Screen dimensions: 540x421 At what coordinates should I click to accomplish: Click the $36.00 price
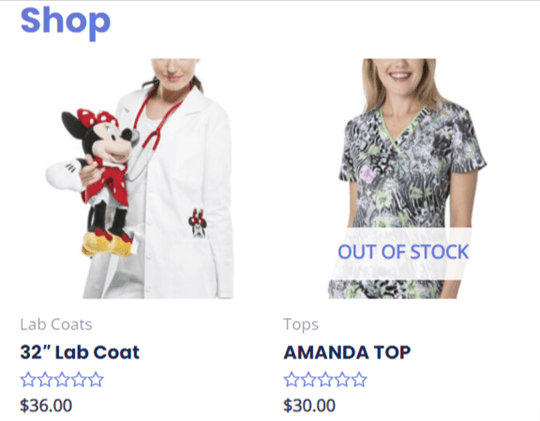click(46, 405)
